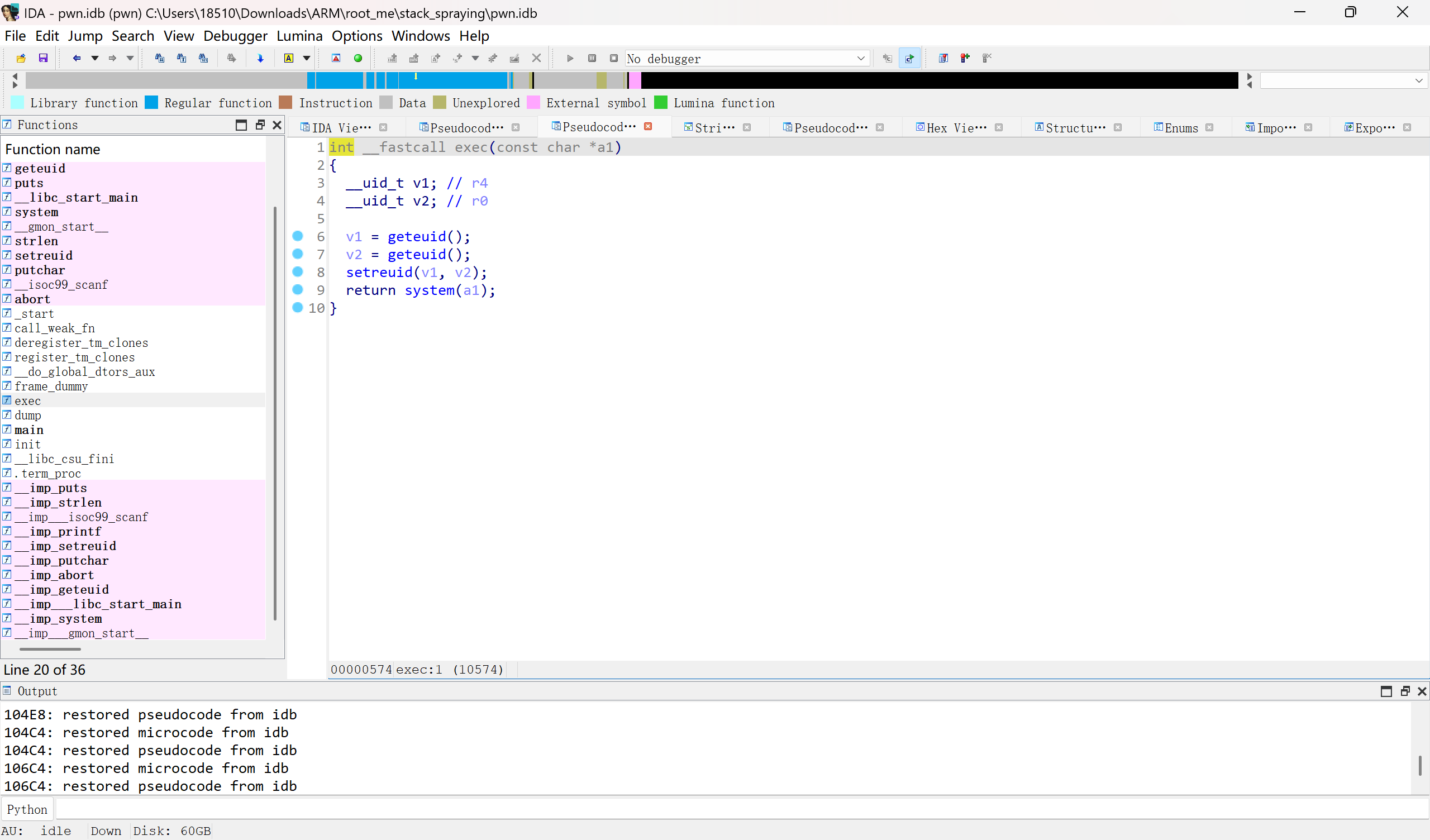Switch to the Strings tab

[x=714, y=128]
